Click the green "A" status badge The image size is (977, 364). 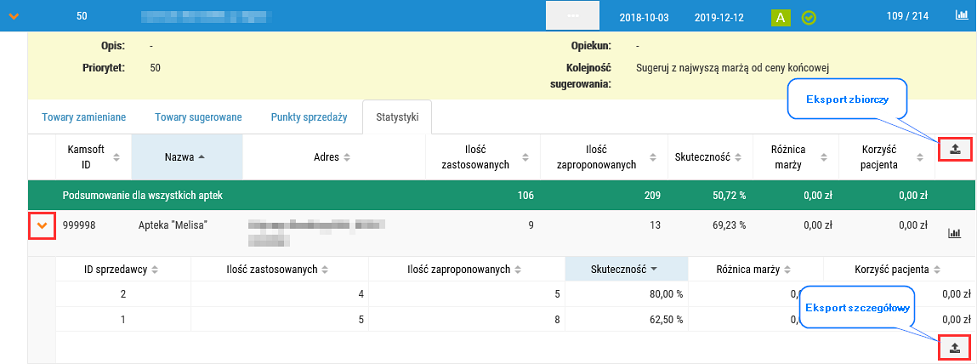coord(781,17)
